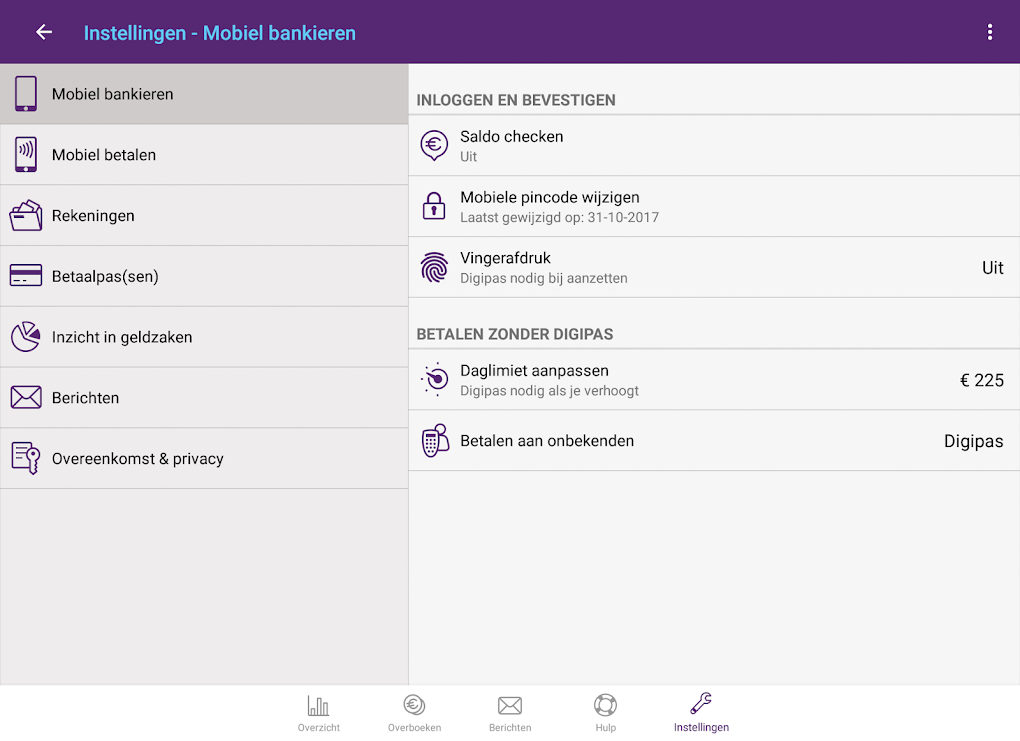This screenshot has width=1020, height=741.
Task: Click the fingerprint icon in Vingerafdruk row
Action: [x=434, y=267]
